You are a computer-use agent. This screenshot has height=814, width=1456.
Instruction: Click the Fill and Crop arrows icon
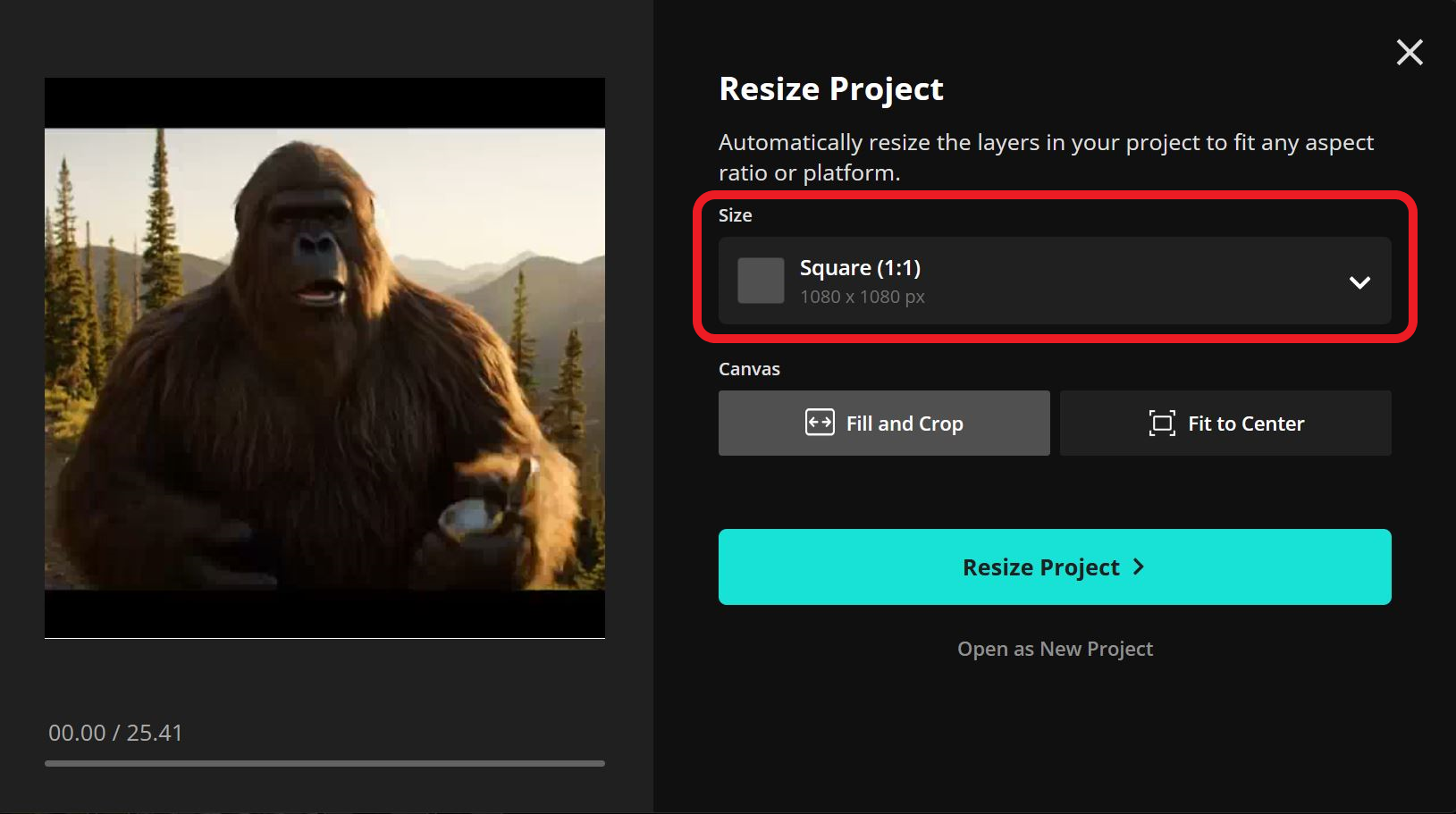click(x=820, y=423)
